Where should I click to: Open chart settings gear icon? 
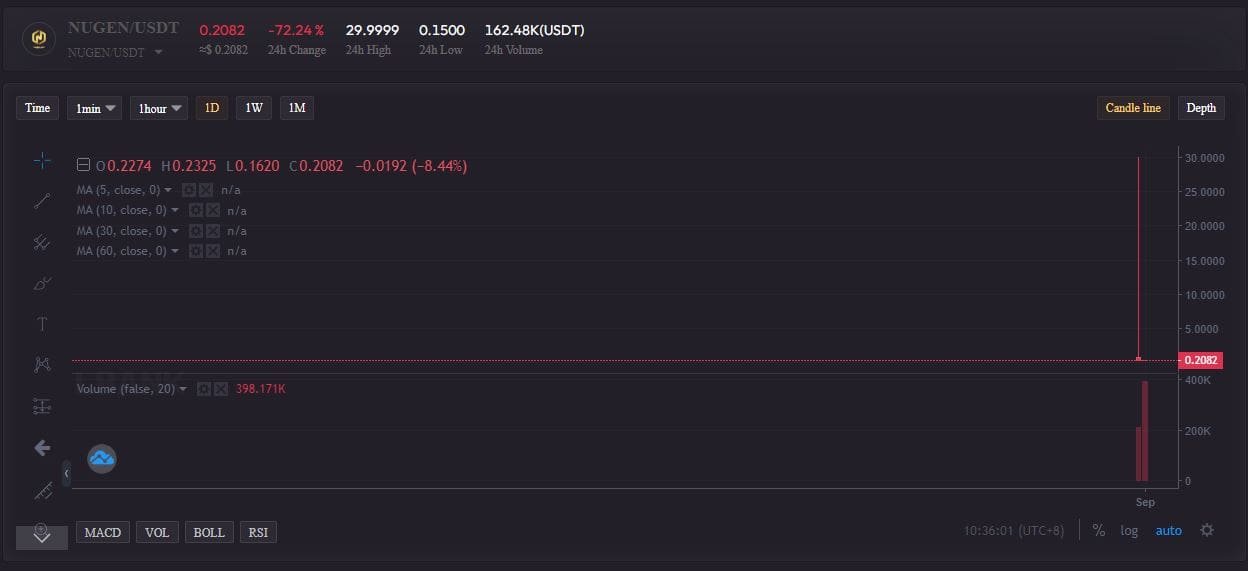(x=1206, y=530)
